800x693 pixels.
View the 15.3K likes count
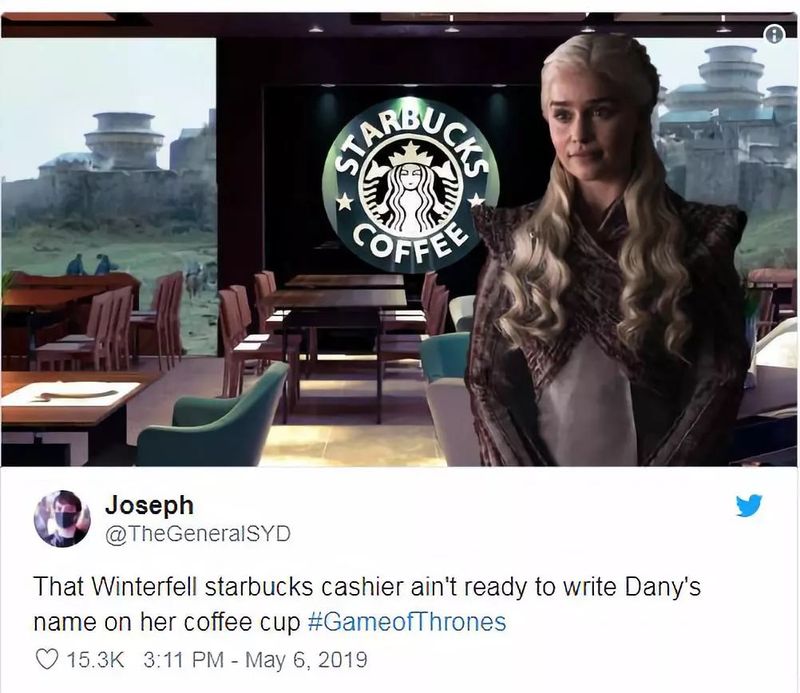pos(95,659)
